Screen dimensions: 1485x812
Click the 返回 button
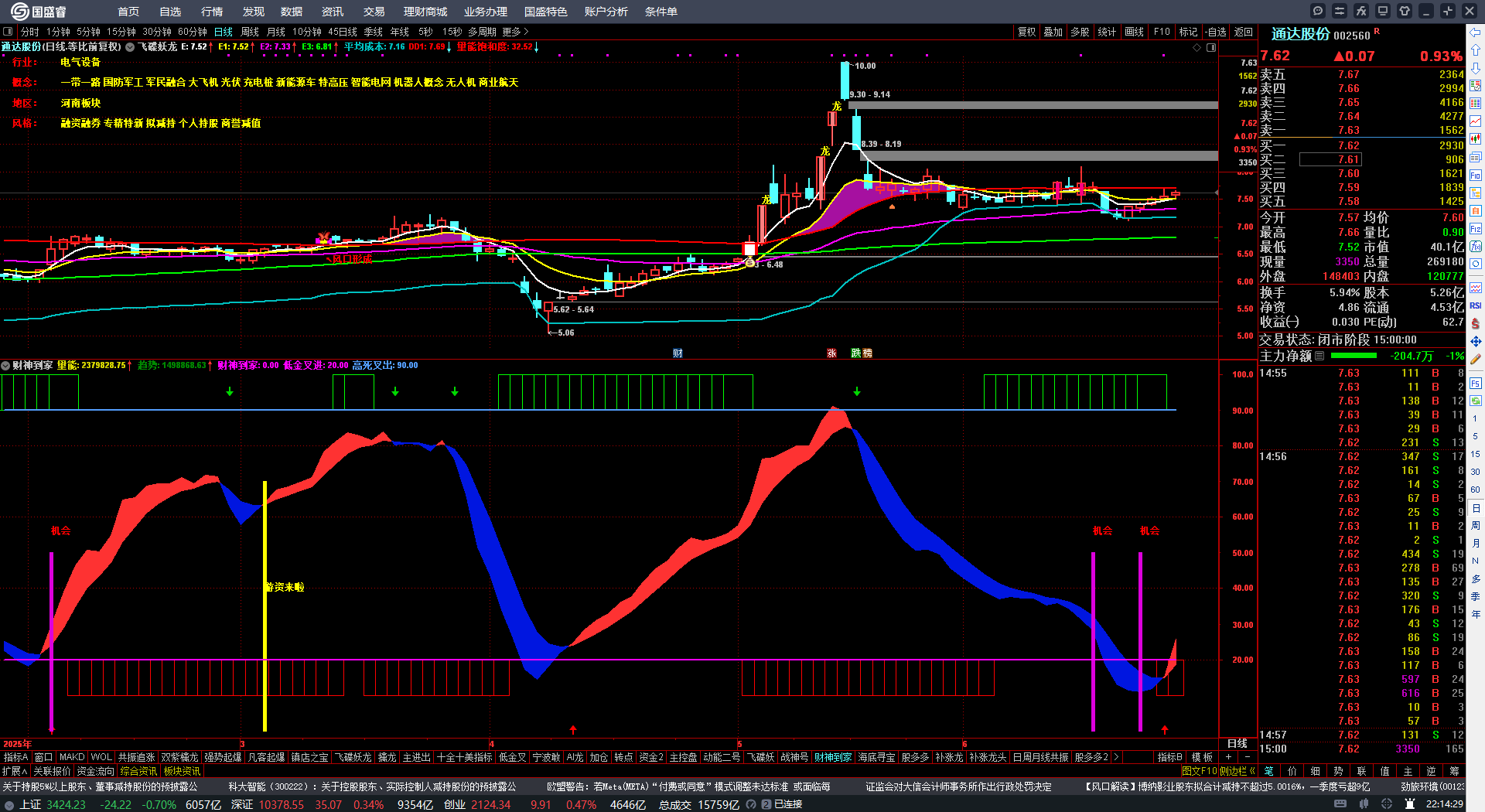pos(1243,32)
